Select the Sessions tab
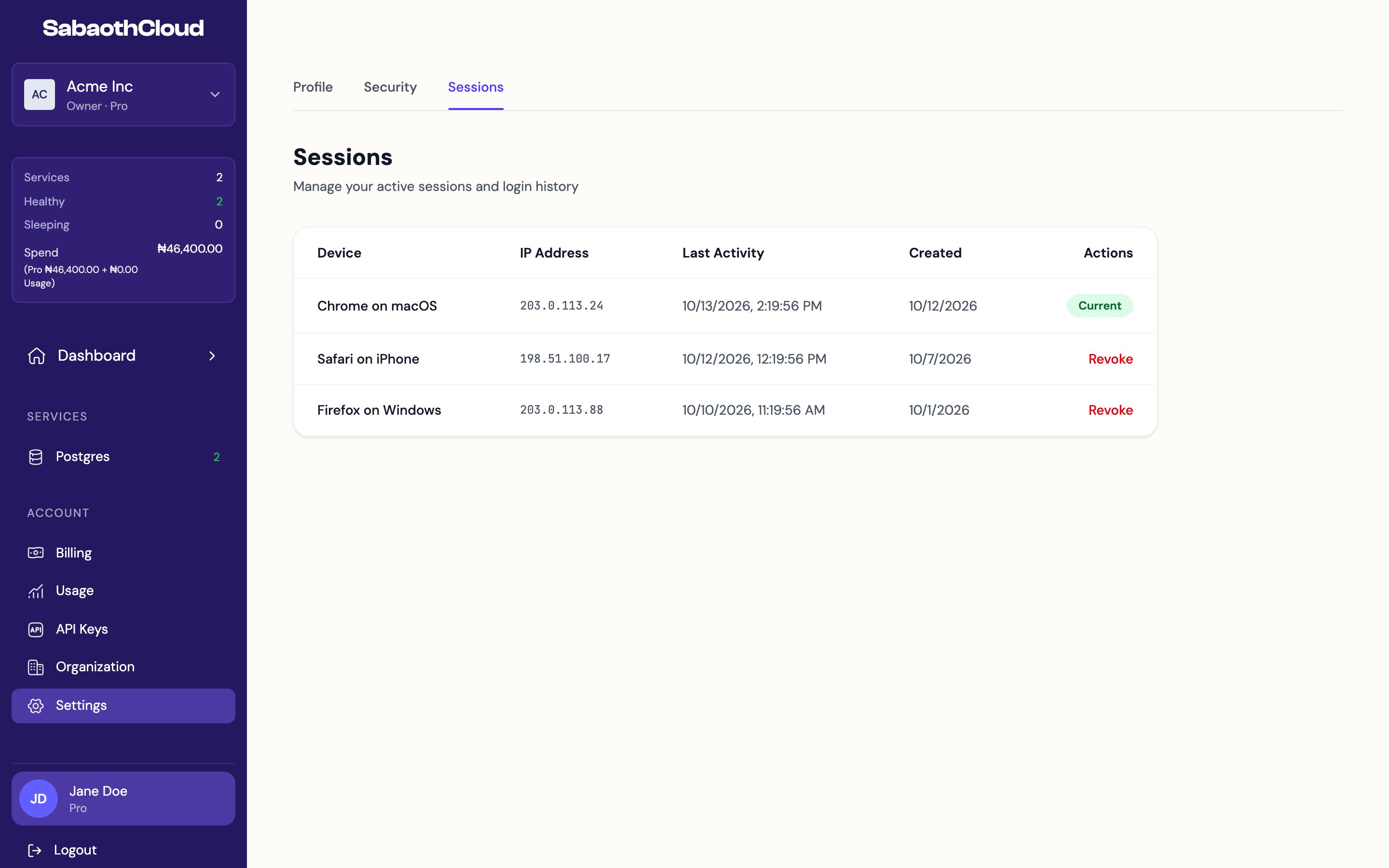 tap(476, 87)
